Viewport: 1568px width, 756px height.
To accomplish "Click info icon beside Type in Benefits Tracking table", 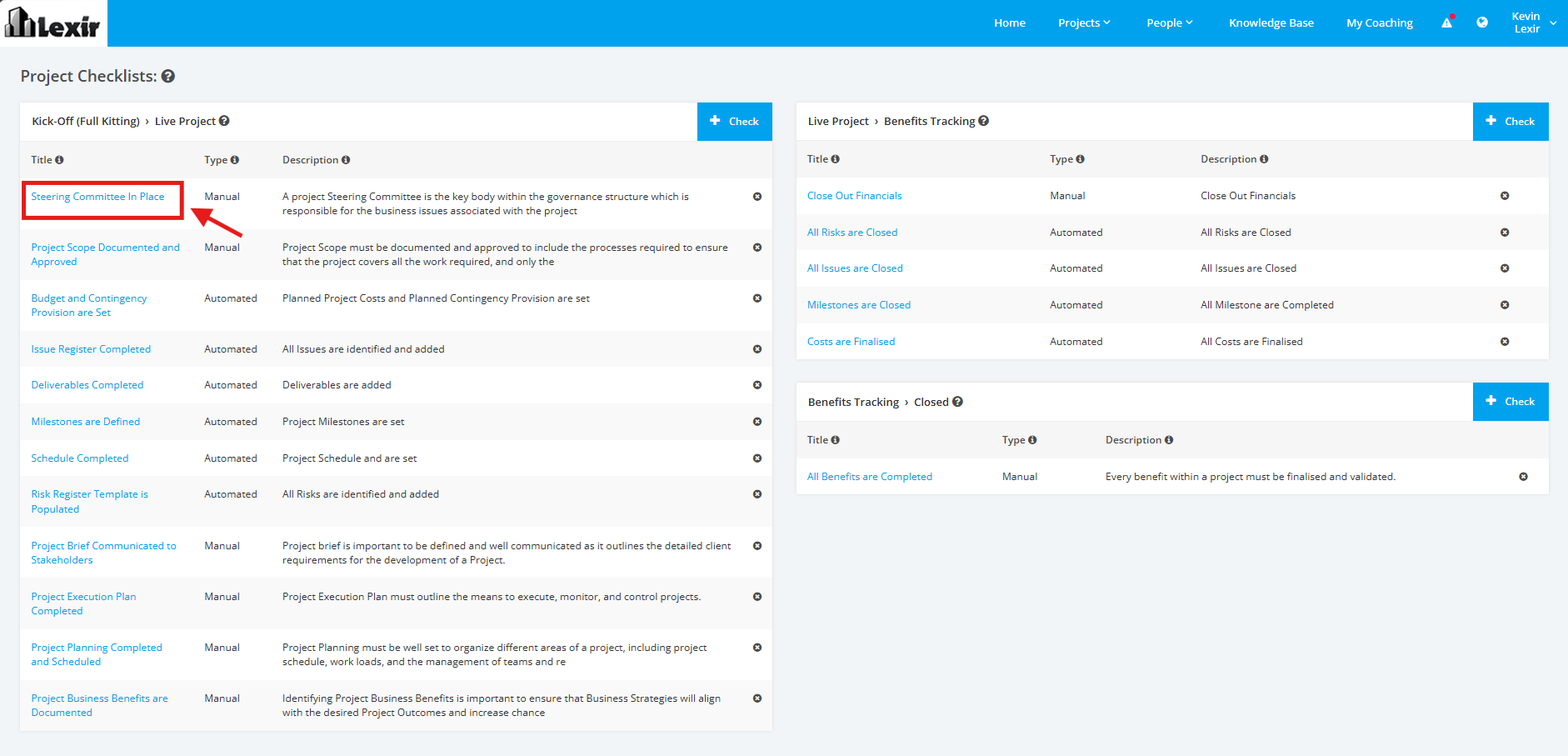I will [1081, 159].
